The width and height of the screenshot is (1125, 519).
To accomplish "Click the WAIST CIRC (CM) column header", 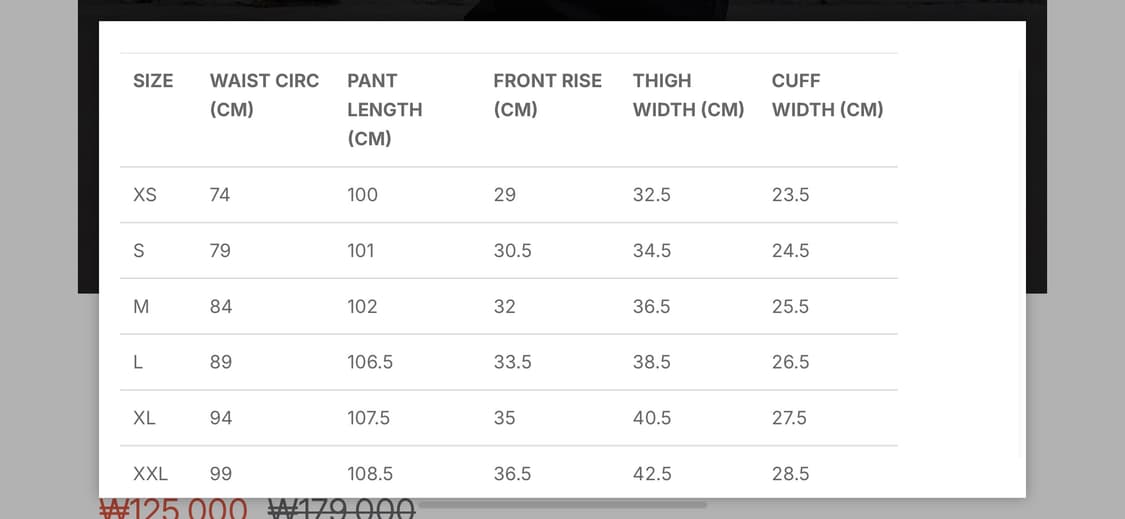I will pyautogui.click(x=264, y=95).
